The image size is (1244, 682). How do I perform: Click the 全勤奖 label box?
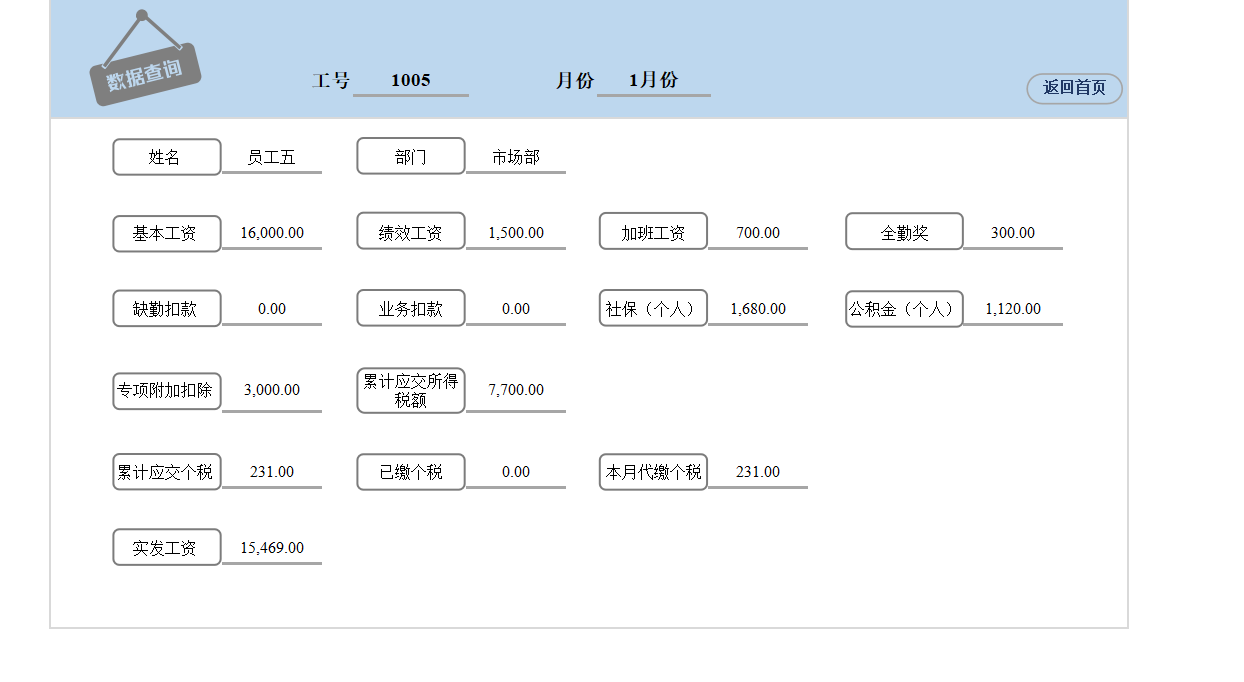click(904, 231)
